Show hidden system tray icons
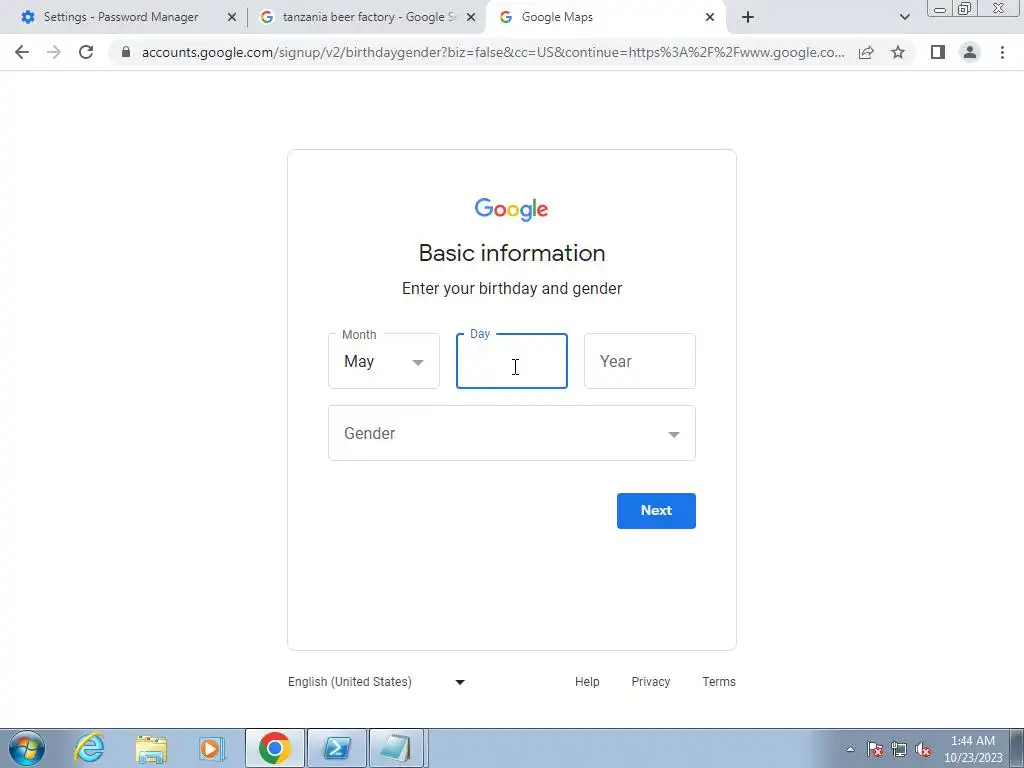1024x768 pixels. (850, 749)
